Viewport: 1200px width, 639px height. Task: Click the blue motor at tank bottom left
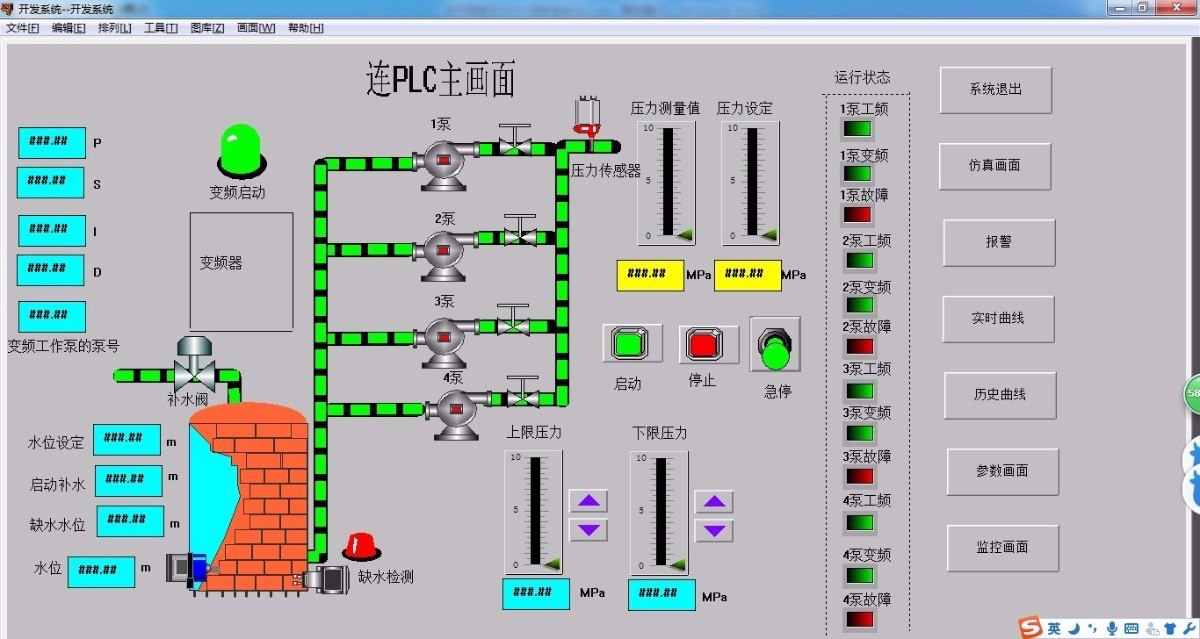pyautogui.click(x=189, y=568)
